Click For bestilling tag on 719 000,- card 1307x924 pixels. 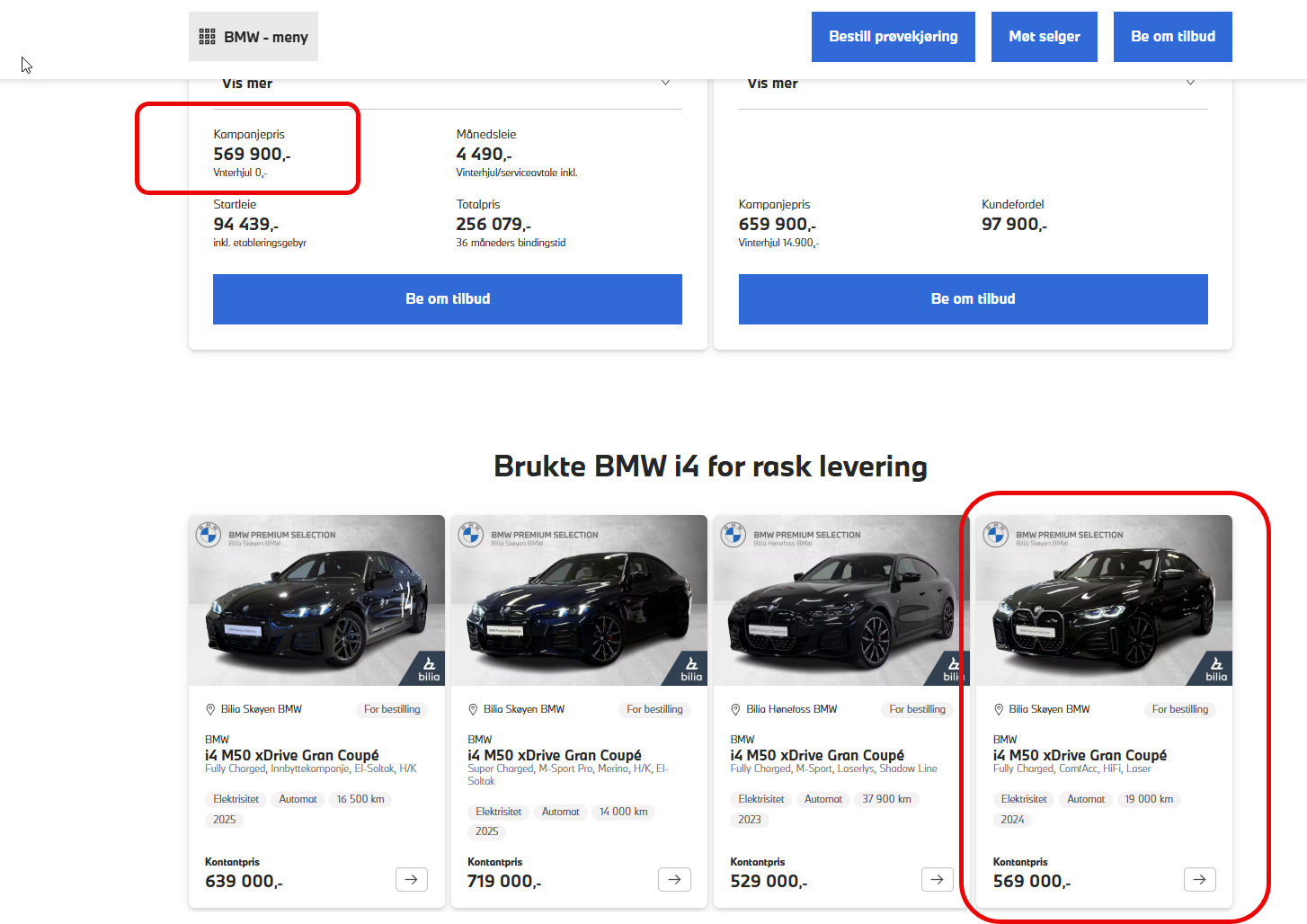point(654,709)
